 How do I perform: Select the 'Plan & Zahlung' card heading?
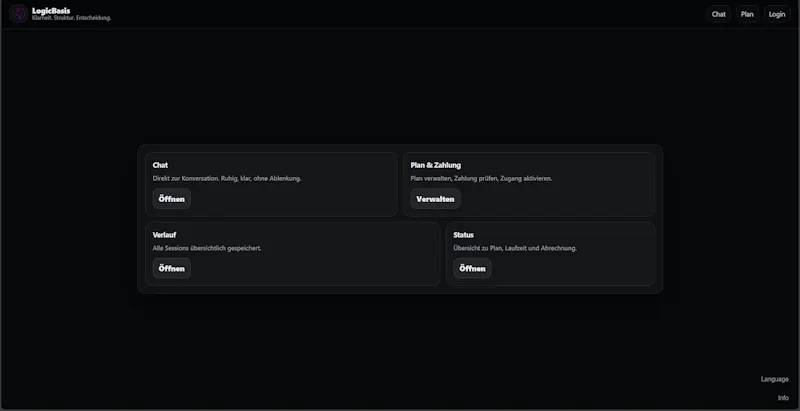pyautogui.click(x=436, y=165)
